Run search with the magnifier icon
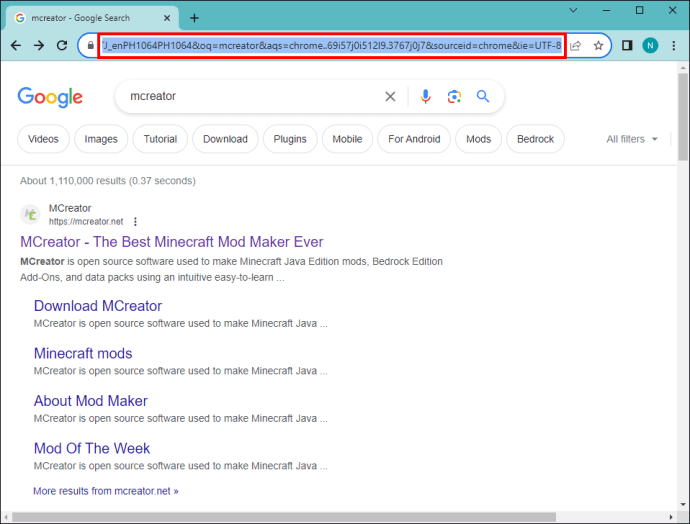690x524 pixels. tap(483, 96)
